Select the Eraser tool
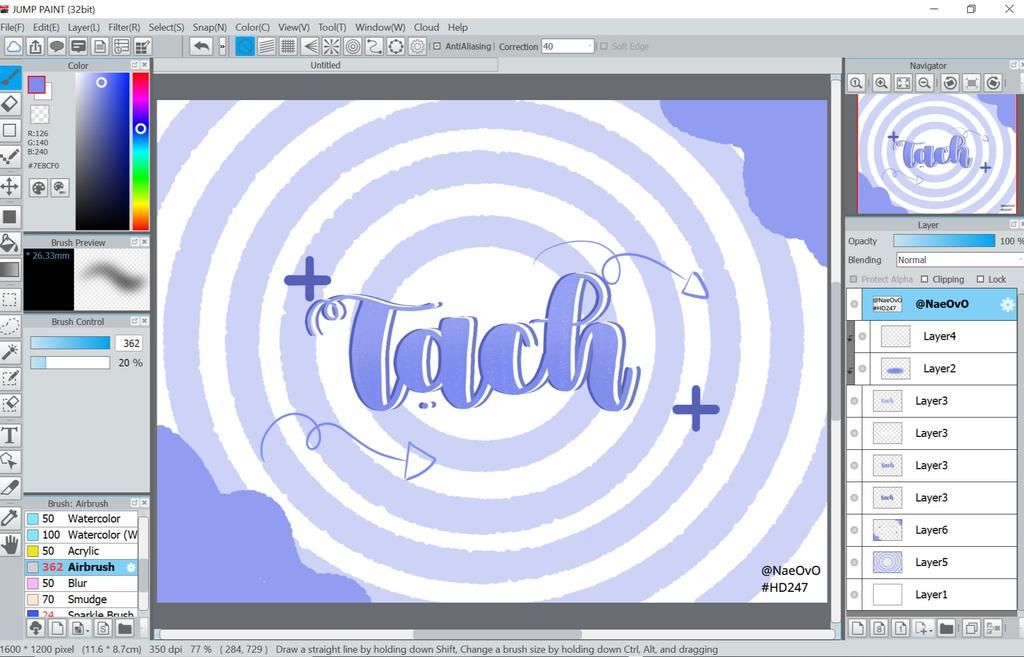Image resolution: width=1024 pixels, height=657 pixels. click(x=10, y=104)
